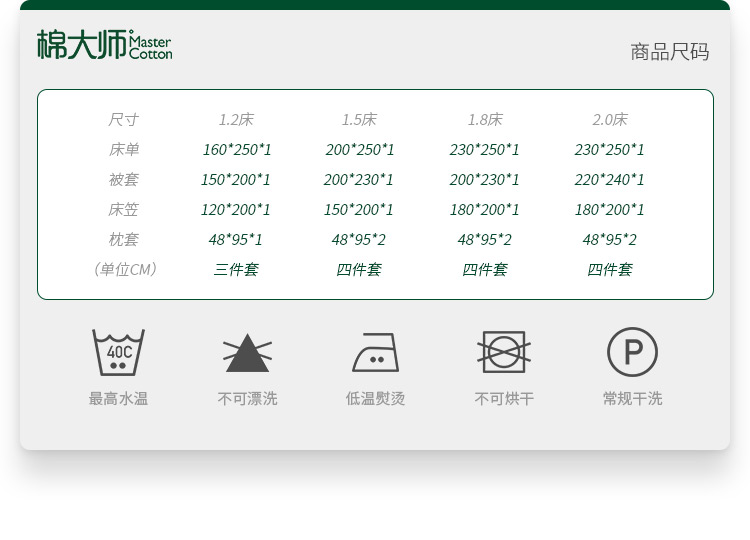Click the 最高水温 caption

click(119, 398)
